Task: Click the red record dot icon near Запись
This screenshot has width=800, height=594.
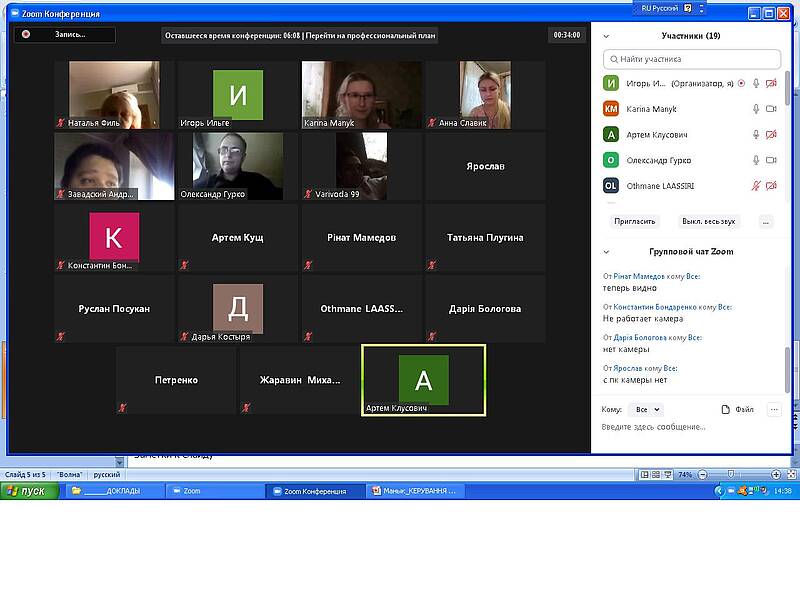Action: 26,34
